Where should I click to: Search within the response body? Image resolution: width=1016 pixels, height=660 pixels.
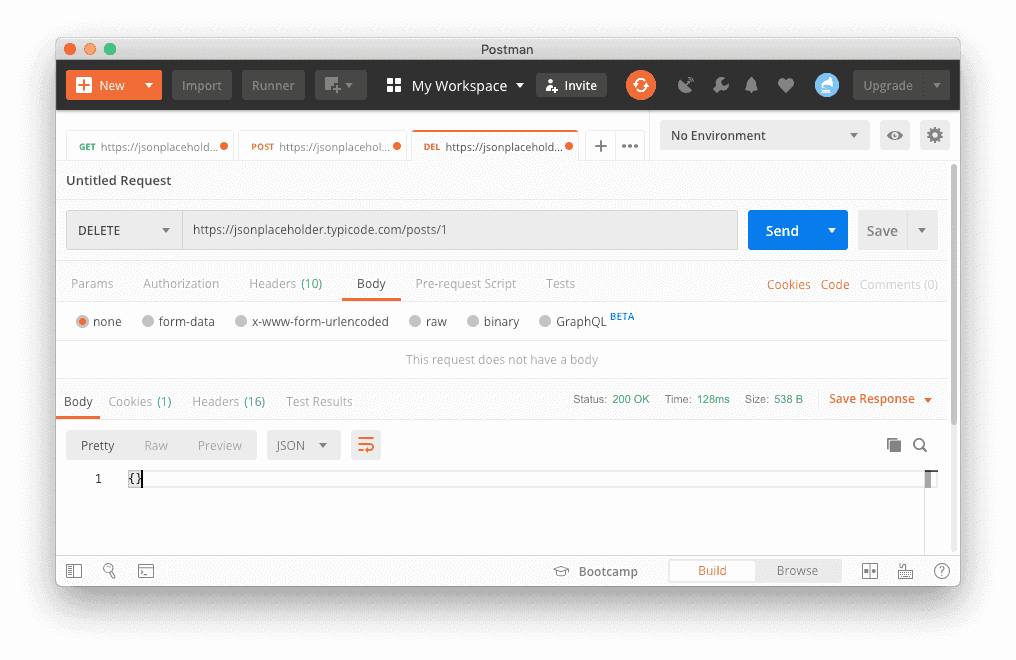point(920,445)
